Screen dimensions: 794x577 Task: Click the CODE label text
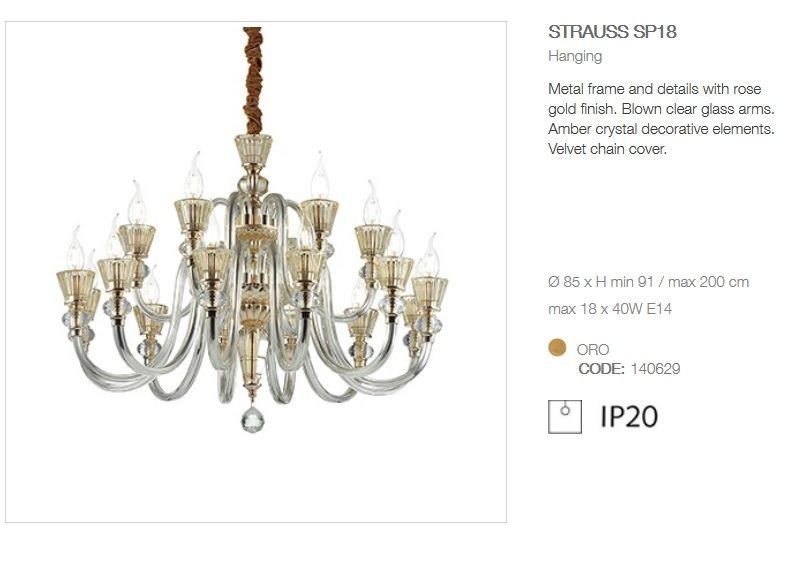pyautogui.click(x=602, y=368)
